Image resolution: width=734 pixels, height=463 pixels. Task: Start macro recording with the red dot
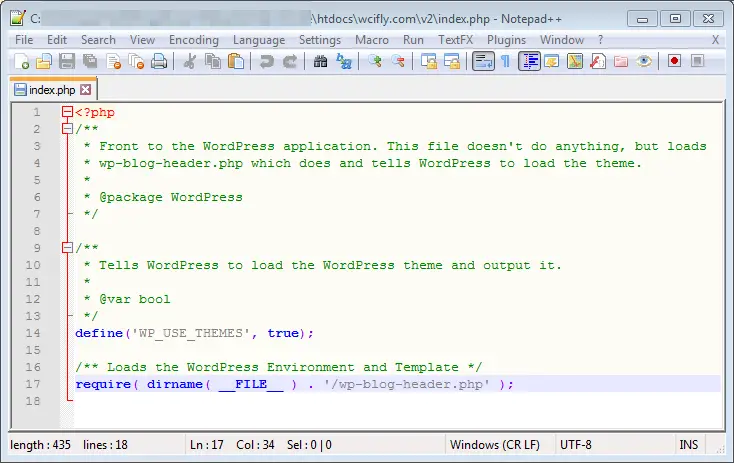coord(675,61)
